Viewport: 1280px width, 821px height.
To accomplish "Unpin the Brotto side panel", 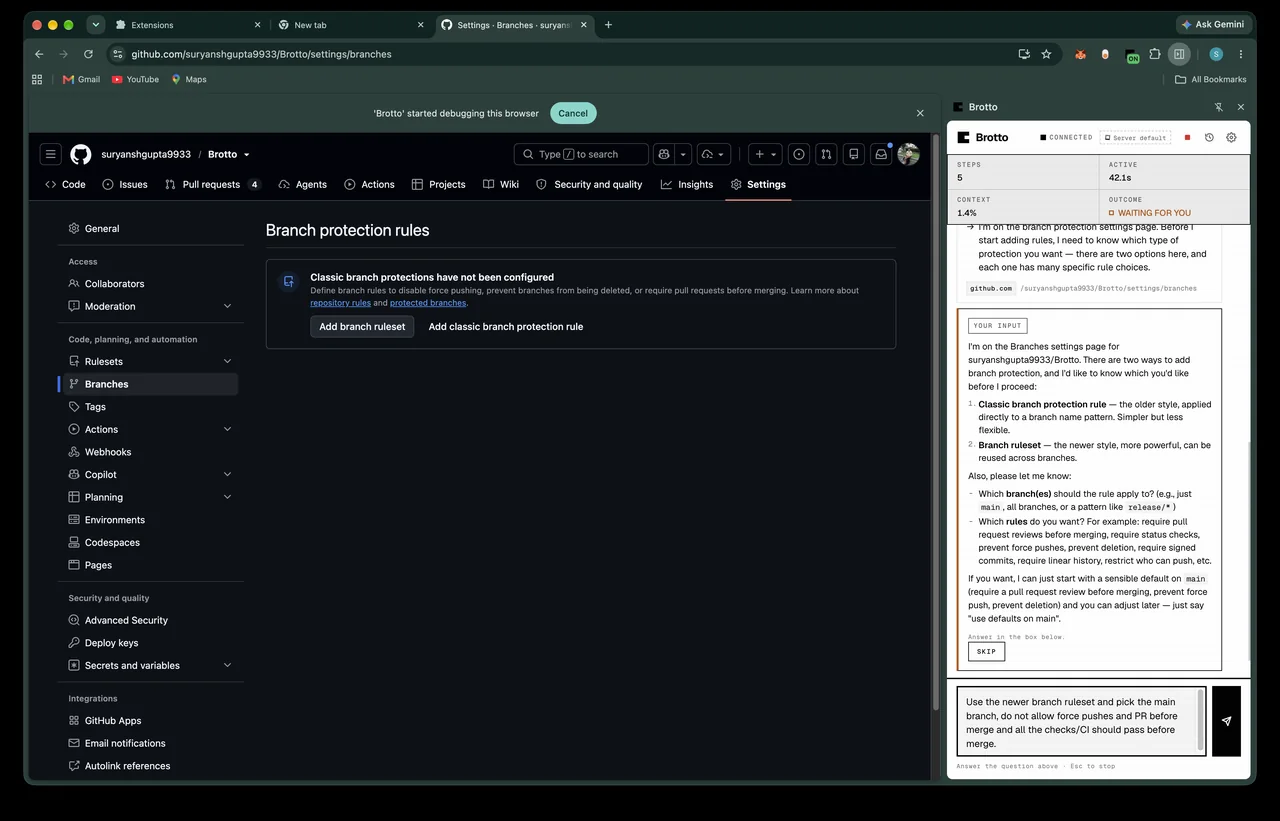I will (x=1219, y=107).
